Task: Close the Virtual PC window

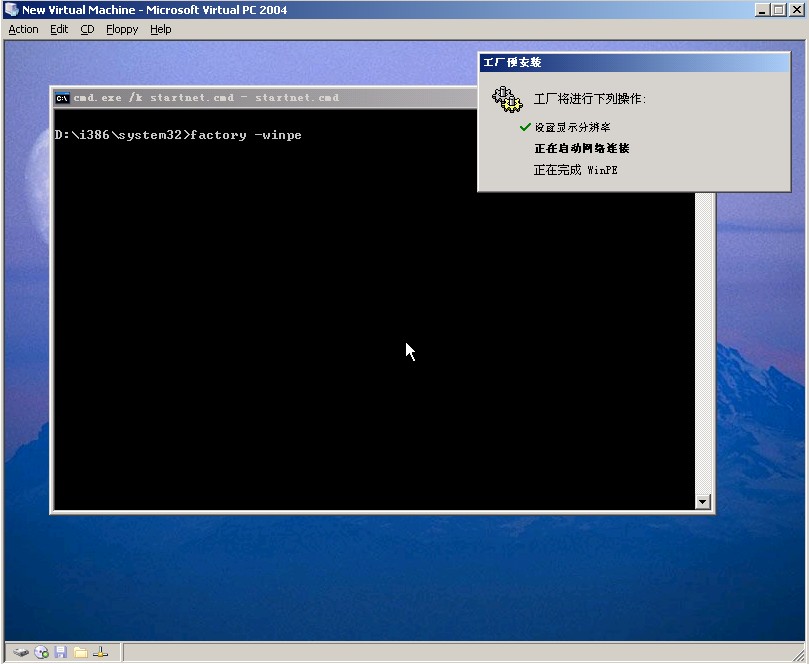Action: (x=796, y=10)
